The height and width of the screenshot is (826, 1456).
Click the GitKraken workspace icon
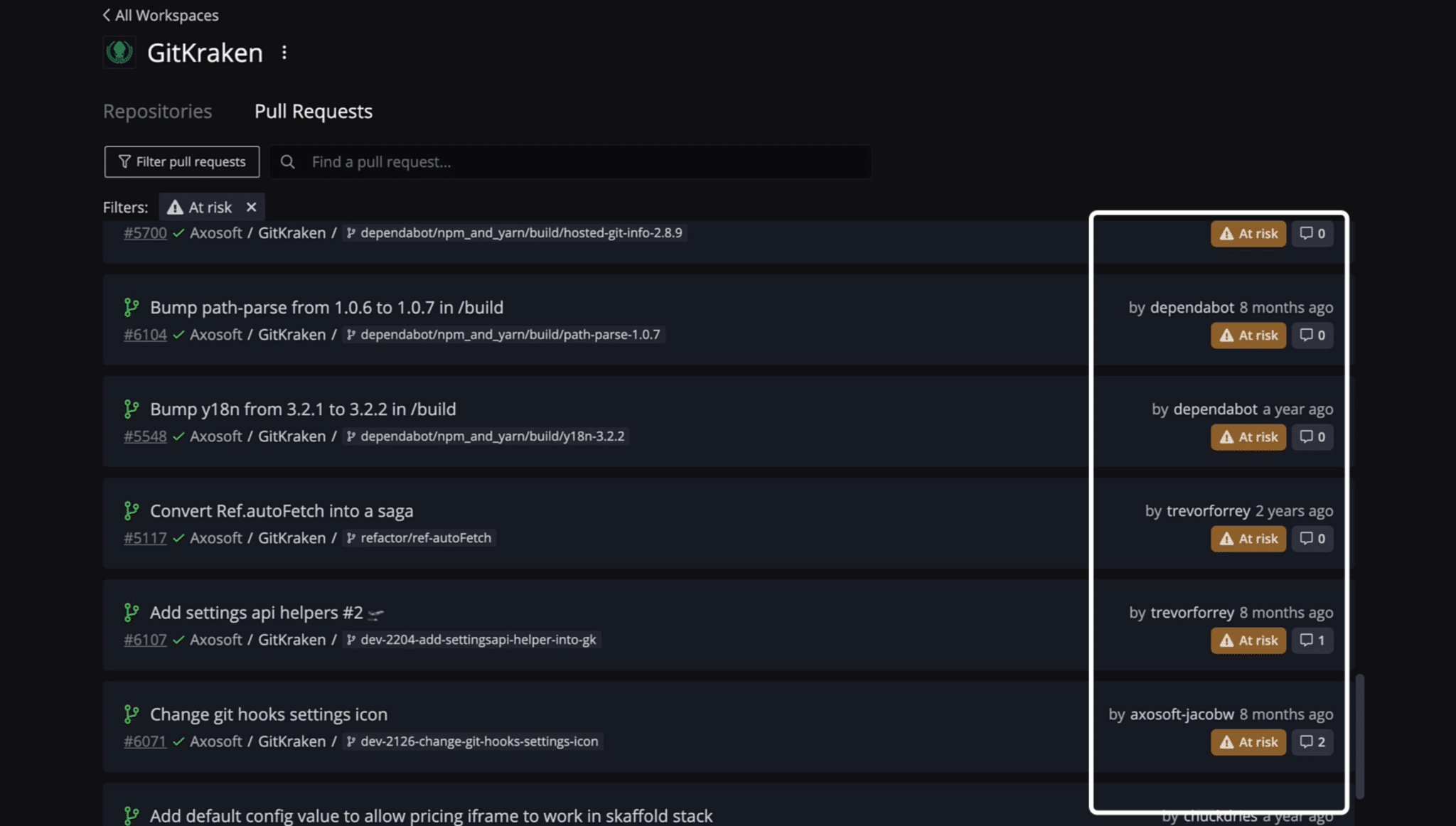pos(119,52)
